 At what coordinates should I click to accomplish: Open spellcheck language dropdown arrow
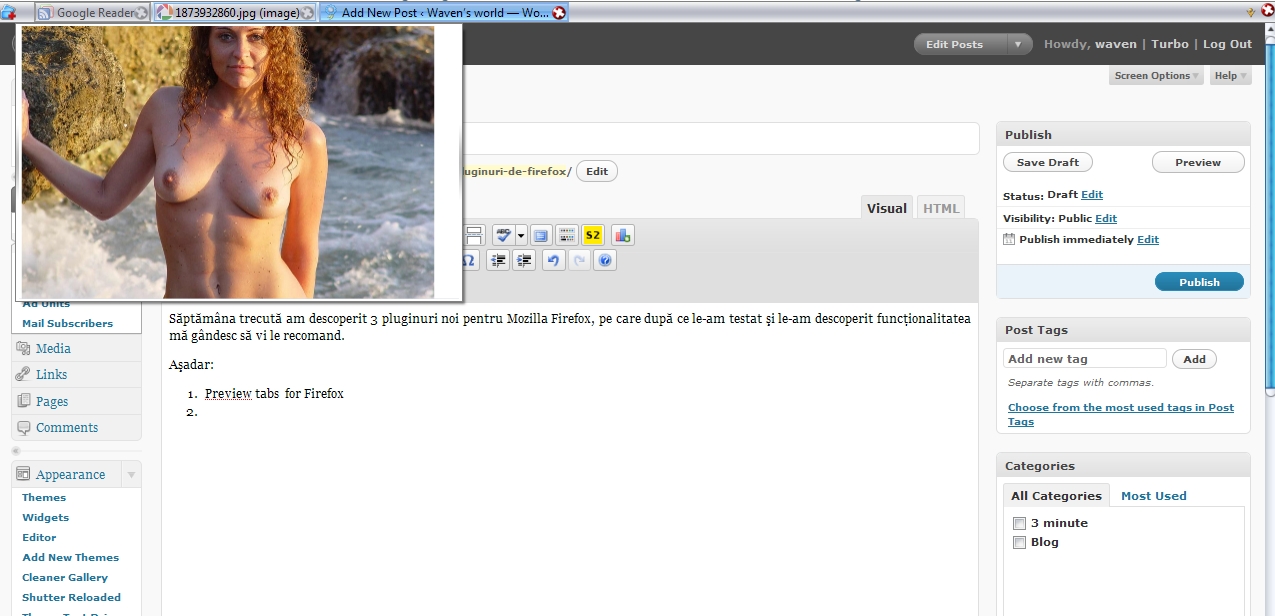coord(521,236)
